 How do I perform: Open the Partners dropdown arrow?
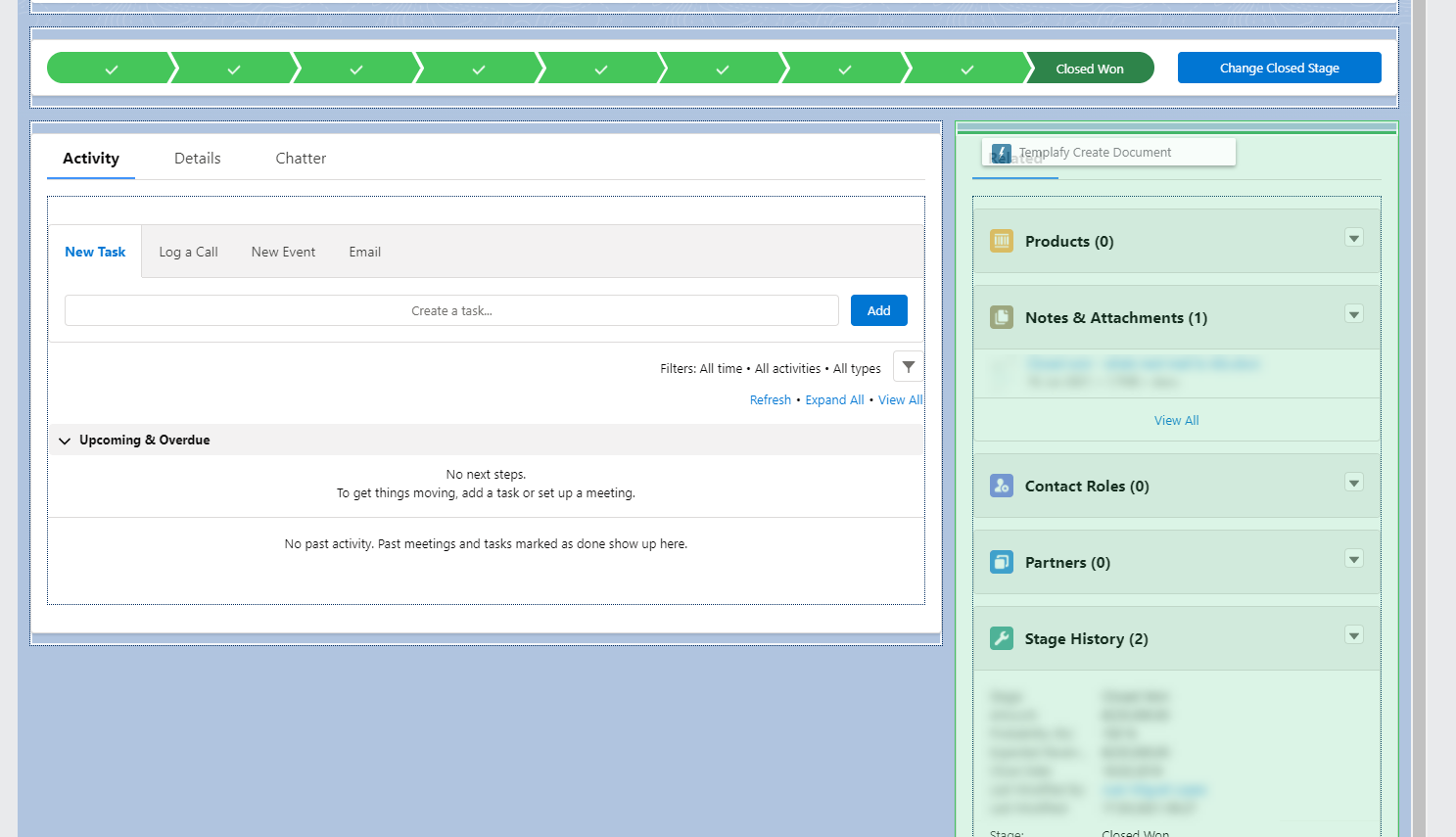(x=1354, y=559)
